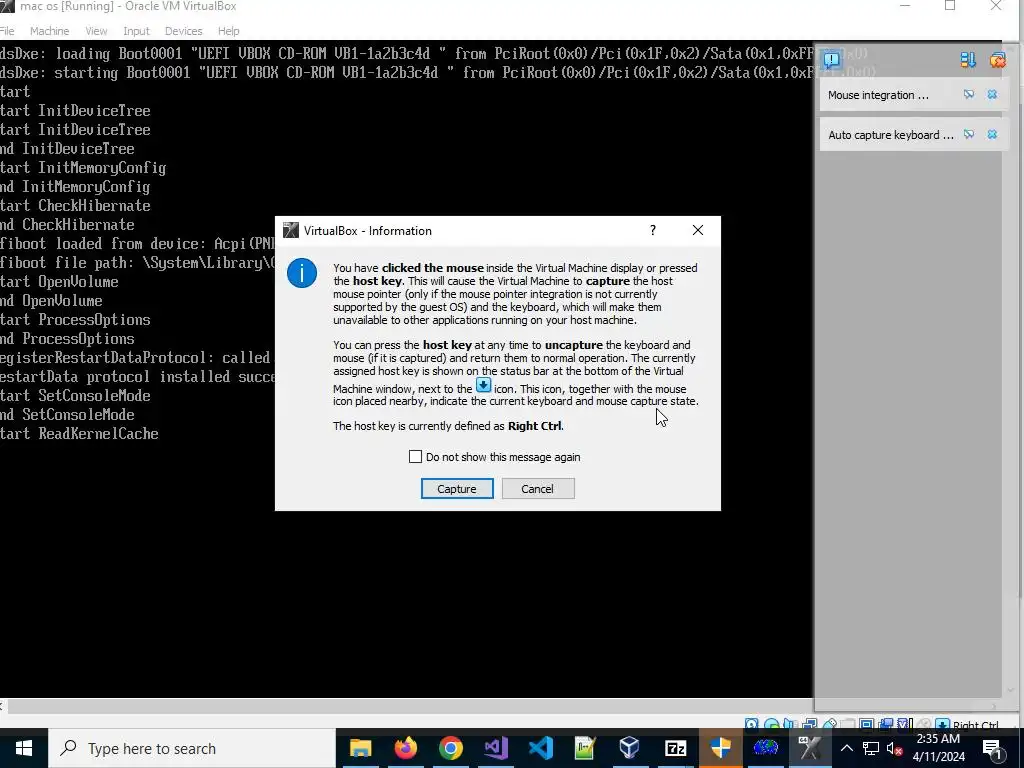This screenshot has width=1024, height=768.
Task: Open Firefox from the taskbar
Action: [x=406, y=748]
